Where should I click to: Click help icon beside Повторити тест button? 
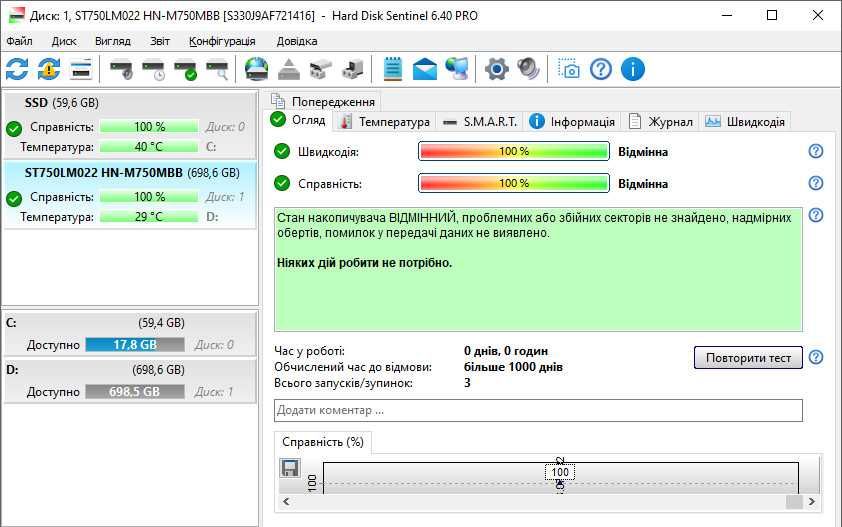pos(816,357)
